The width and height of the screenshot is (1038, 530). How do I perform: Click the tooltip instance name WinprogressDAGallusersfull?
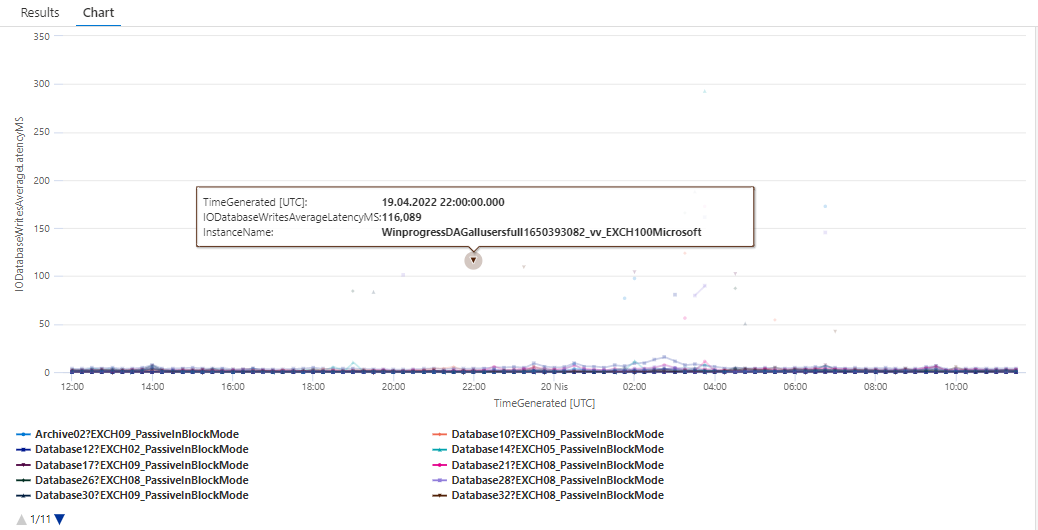542,232
